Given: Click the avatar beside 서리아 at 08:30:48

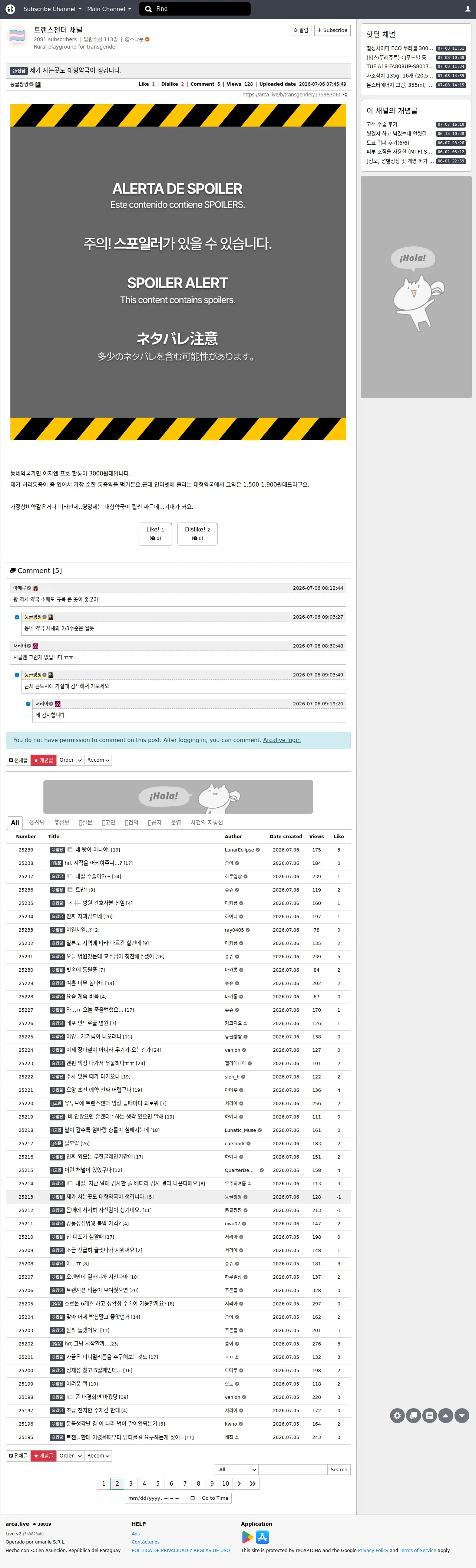Looking at the screenshot, I should 35,646.
